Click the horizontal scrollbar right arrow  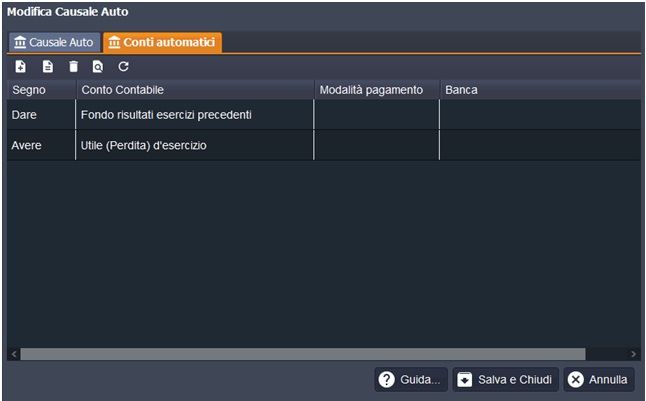point(633,354)
